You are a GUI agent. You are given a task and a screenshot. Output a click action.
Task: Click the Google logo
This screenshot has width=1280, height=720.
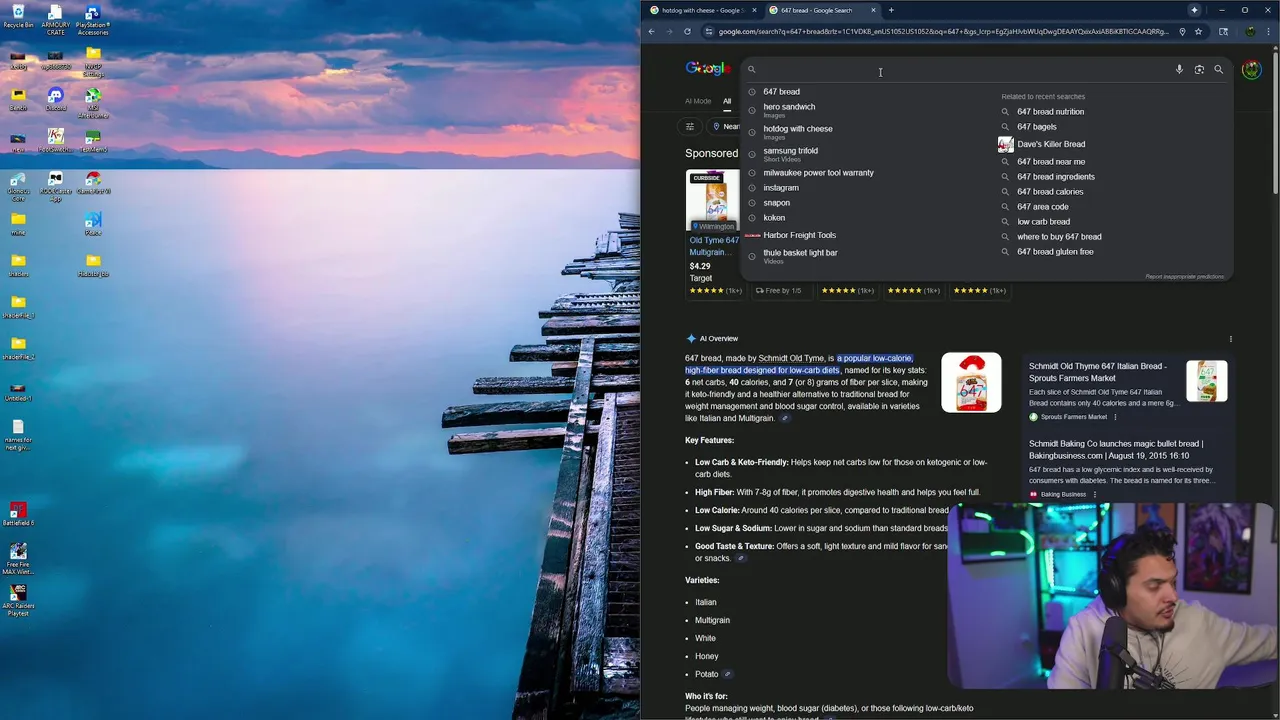point(708,68)
